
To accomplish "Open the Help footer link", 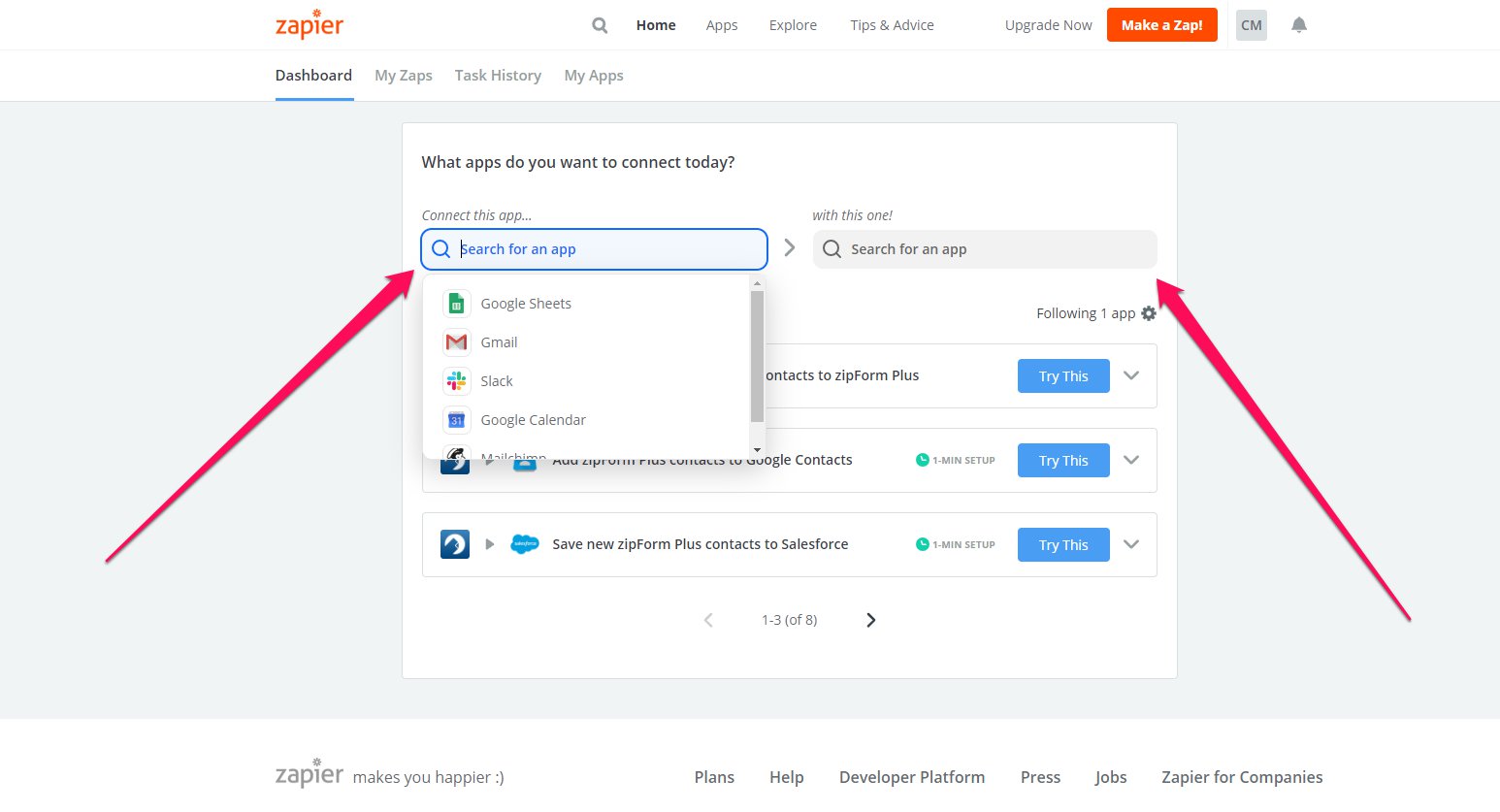I will coord(787,777).
